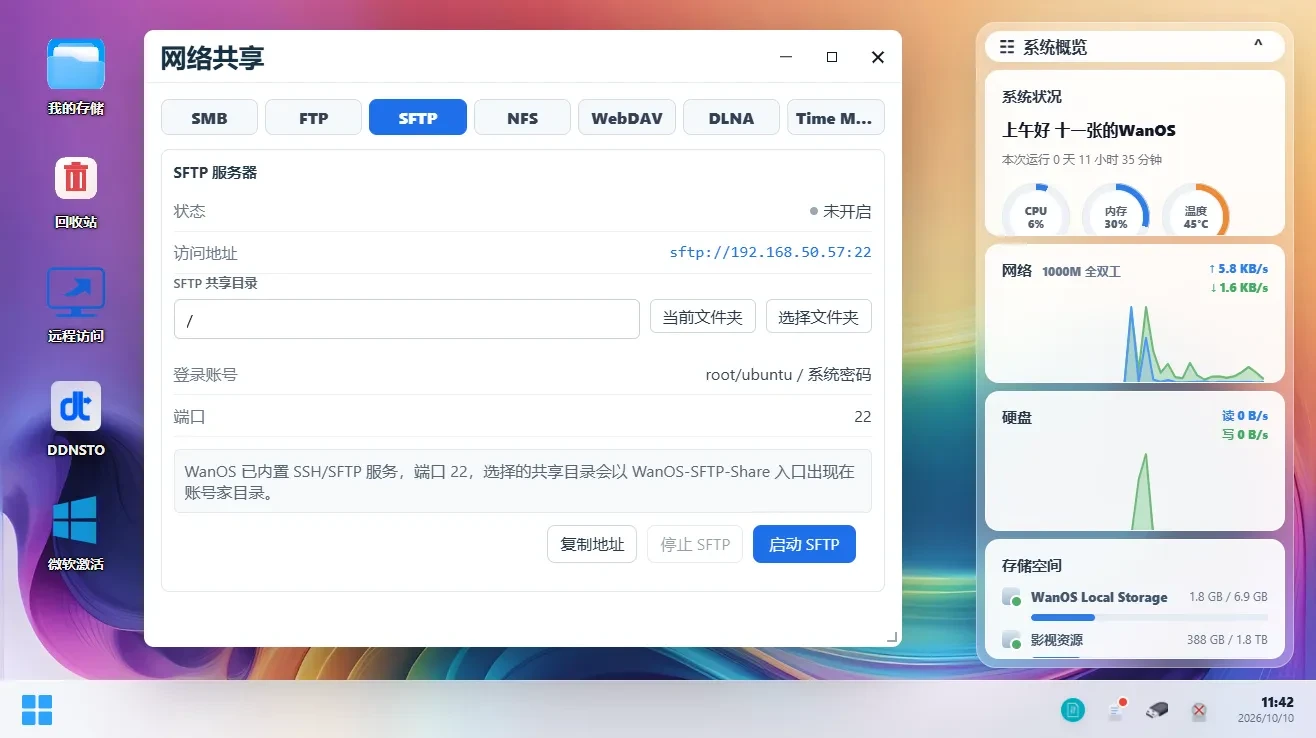
Task: Open the notification tray icon with red dot
Action: tap(1117, 710)
